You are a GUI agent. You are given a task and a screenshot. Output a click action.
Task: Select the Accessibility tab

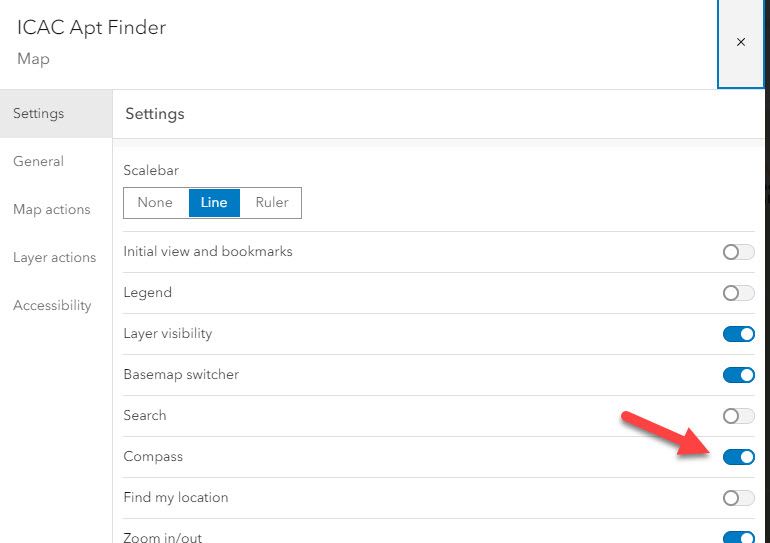[x=52, y=305]
